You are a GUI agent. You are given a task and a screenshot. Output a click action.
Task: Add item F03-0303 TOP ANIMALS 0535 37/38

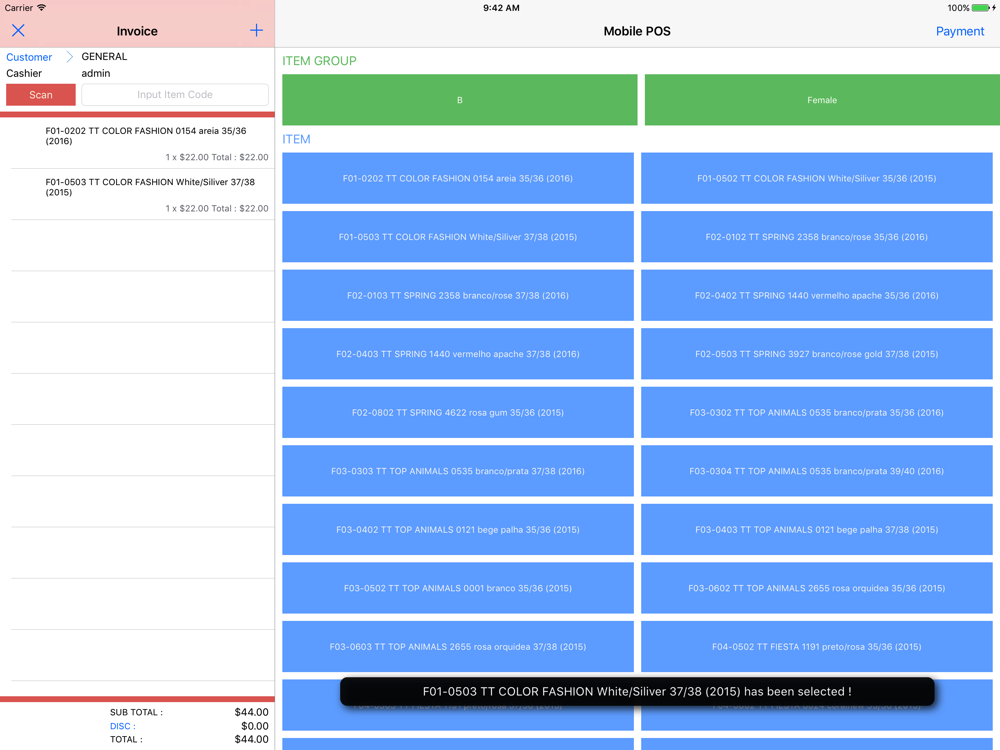(458, 471)
